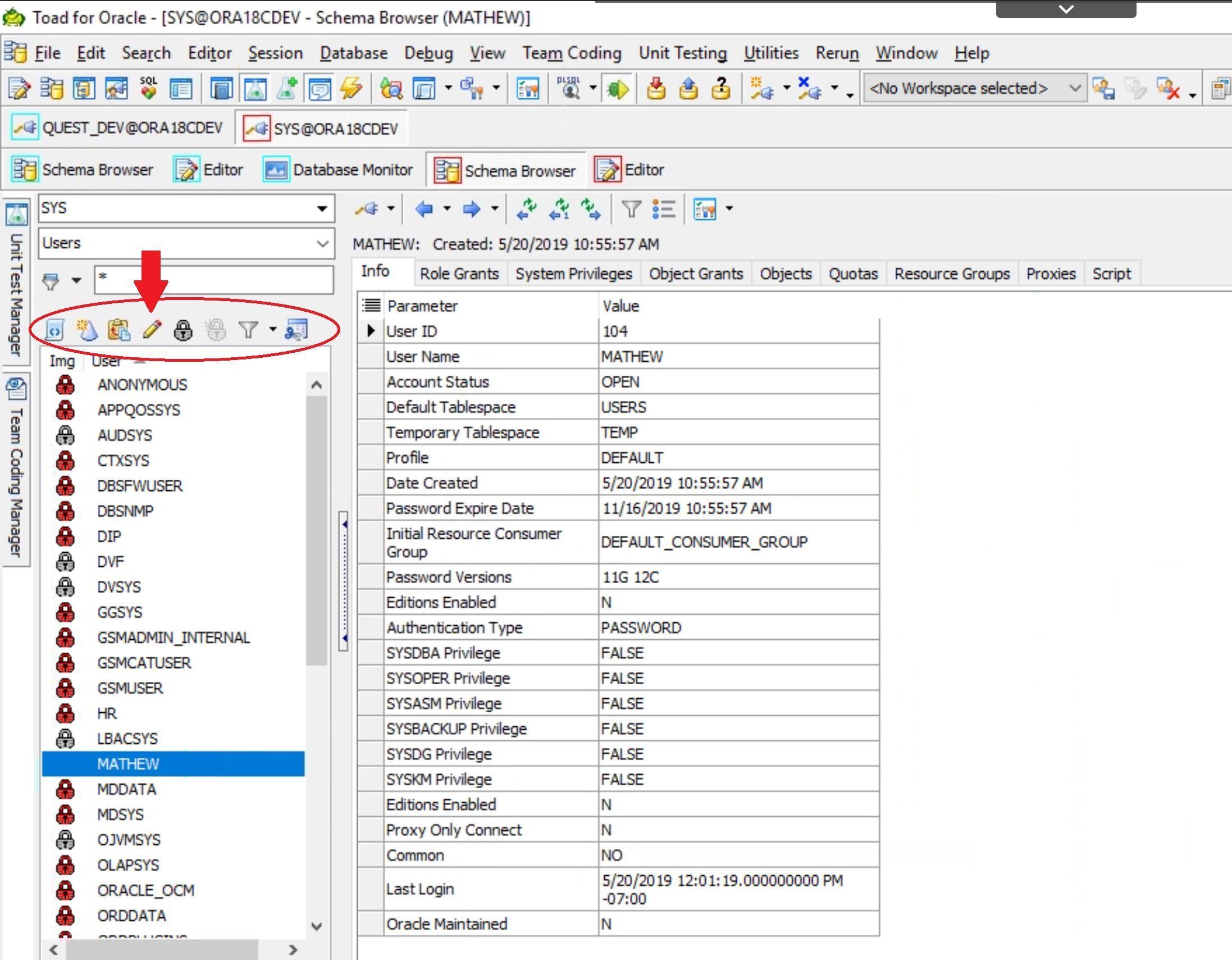Image resolution: width=1232 pixels, height=960 pixels.
Task: Click the funnel filter icon in users toolbar
Action: pos(248,330)
